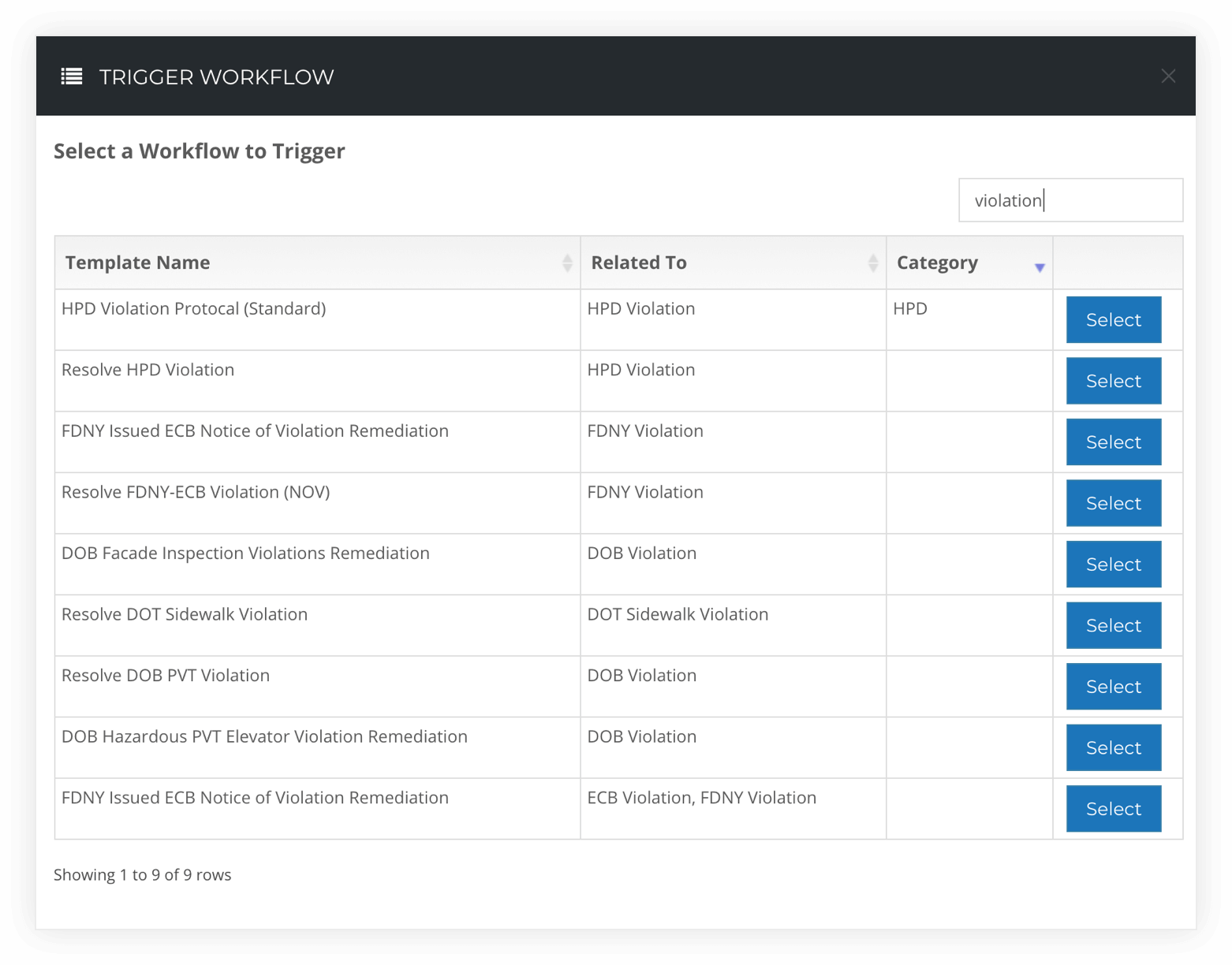
Task: Click 'Showing 1 to 9 of 9 rows' text
Action: pos(142,875)
